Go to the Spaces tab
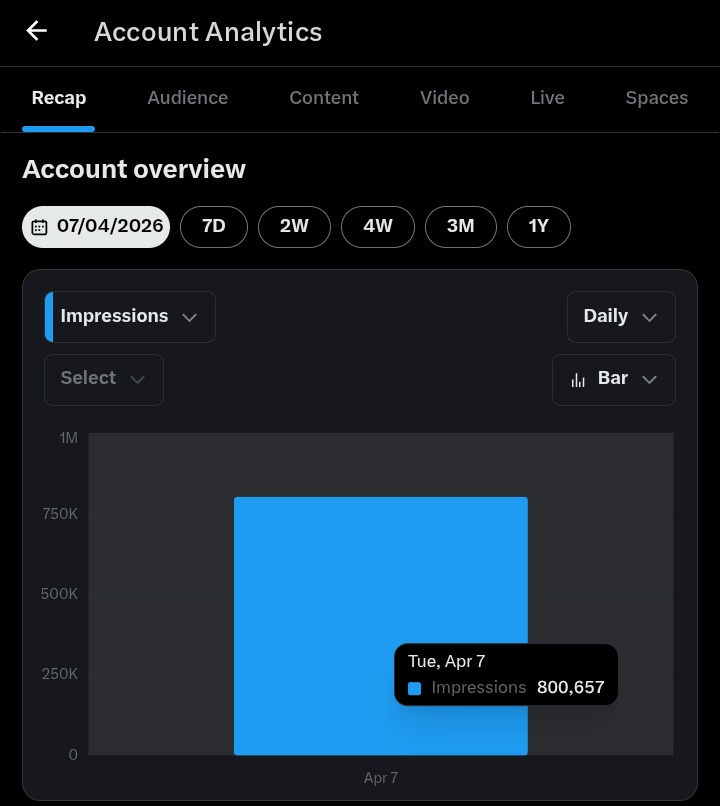This screenshot has width=720, height=806. (656, 98)
